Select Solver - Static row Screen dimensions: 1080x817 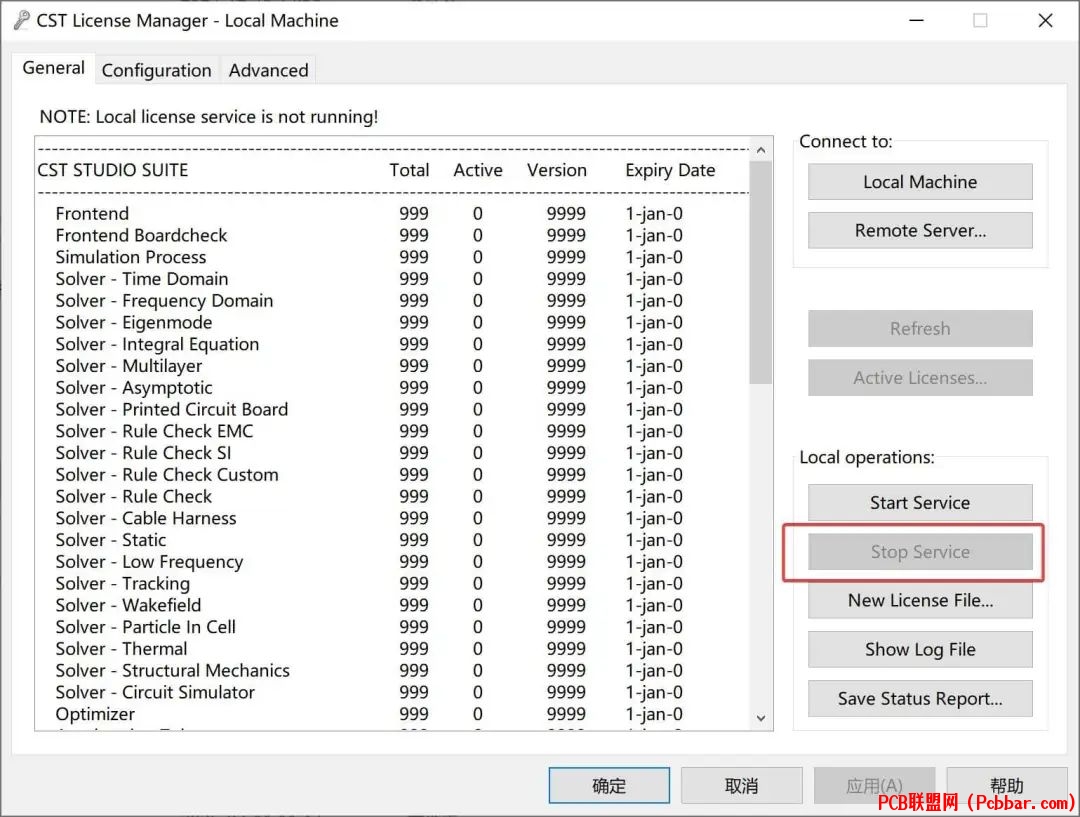(369, 540)
